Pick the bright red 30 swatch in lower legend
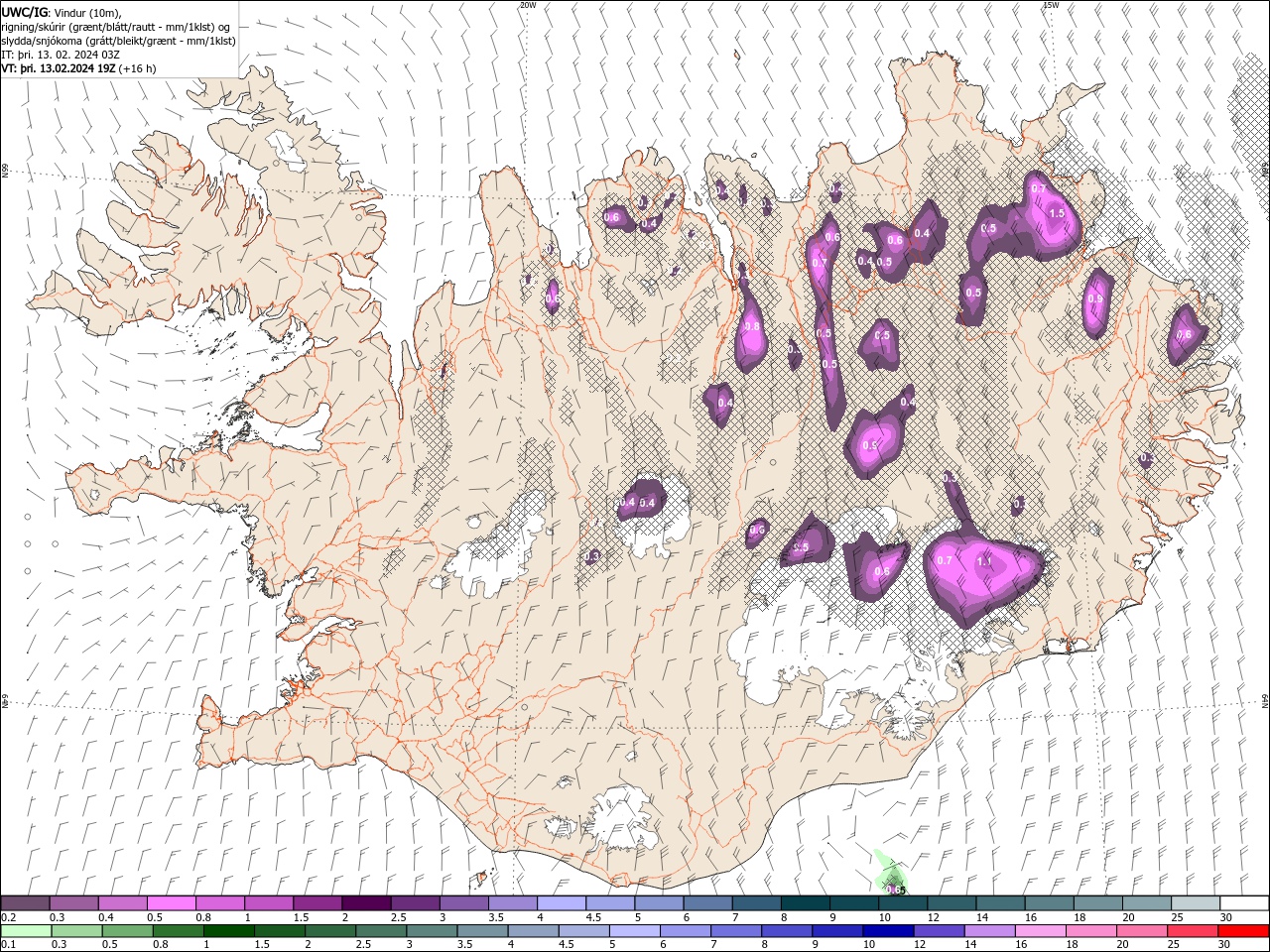 click(x=1243, y=931)
